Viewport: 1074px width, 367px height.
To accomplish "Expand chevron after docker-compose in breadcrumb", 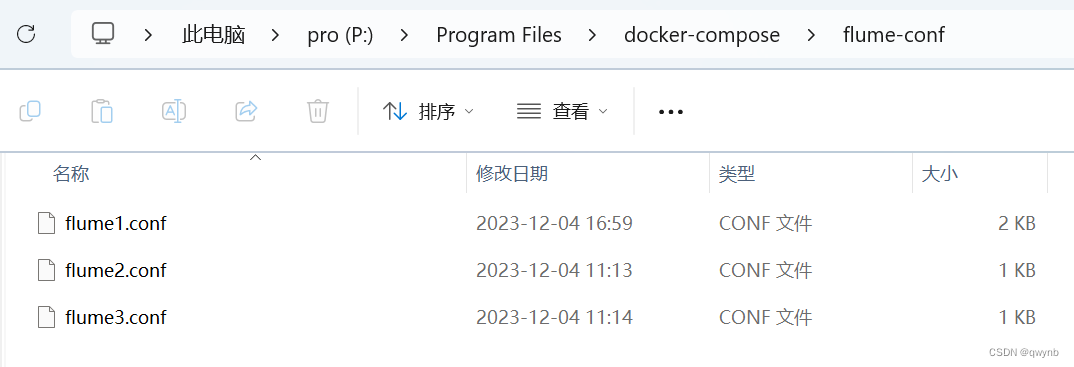I will [x=811, y=34].
